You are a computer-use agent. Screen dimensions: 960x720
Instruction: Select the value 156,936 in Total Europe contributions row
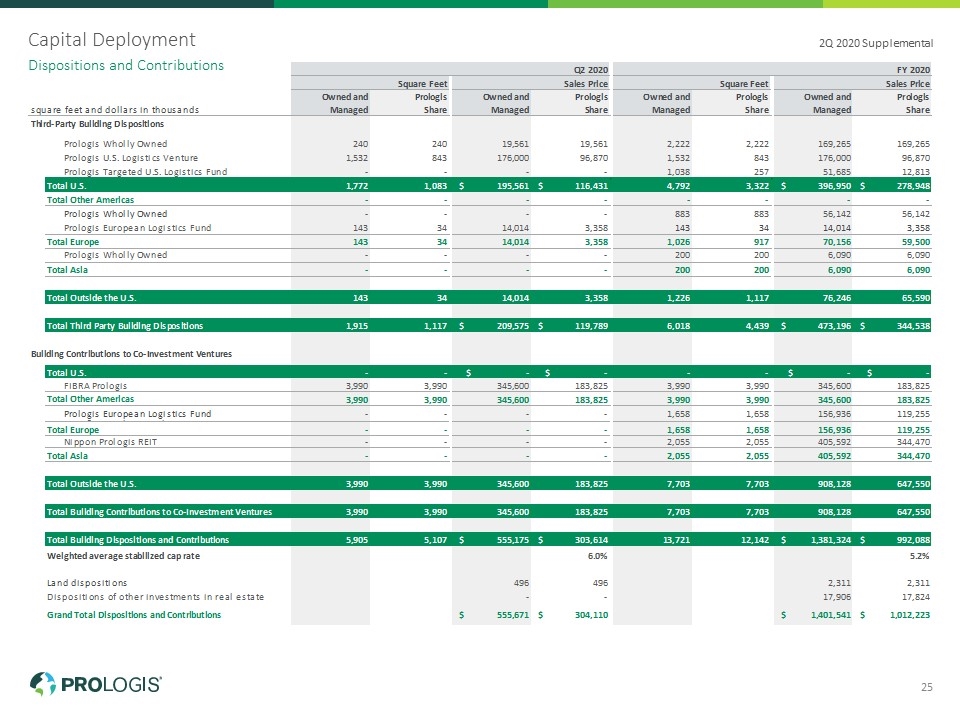[x=834, y=430]
